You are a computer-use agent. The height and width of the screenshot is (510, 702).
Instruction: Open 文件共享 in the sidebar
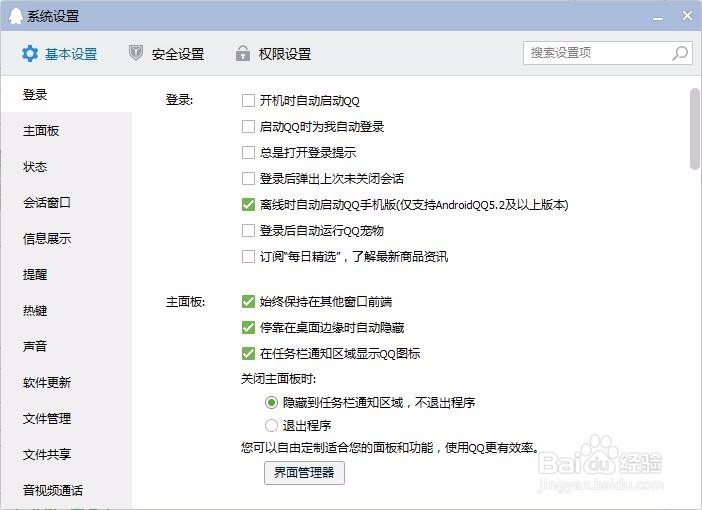(x=66, y=454)
